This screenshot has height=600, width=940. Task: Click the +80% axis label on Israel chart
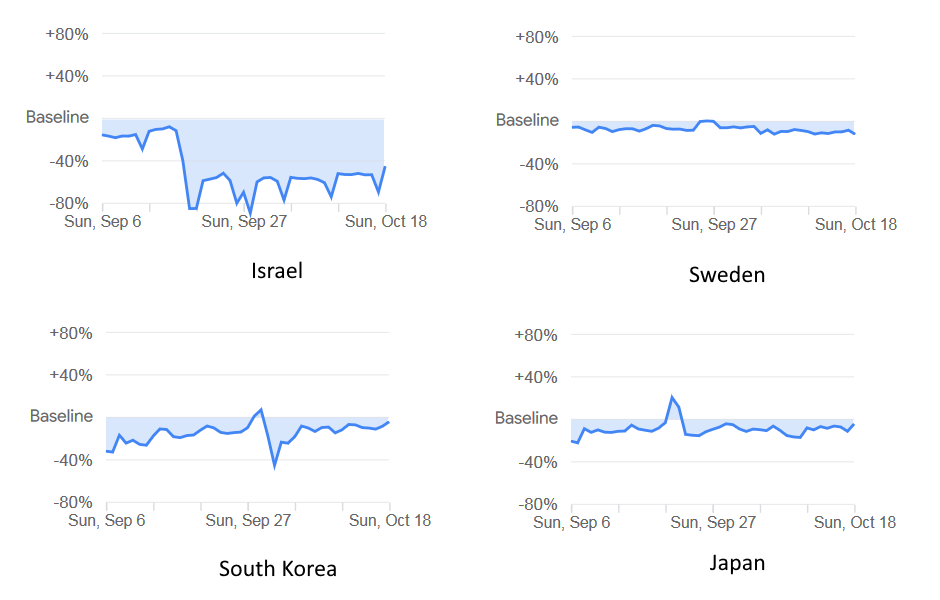(x=67, y=33)
